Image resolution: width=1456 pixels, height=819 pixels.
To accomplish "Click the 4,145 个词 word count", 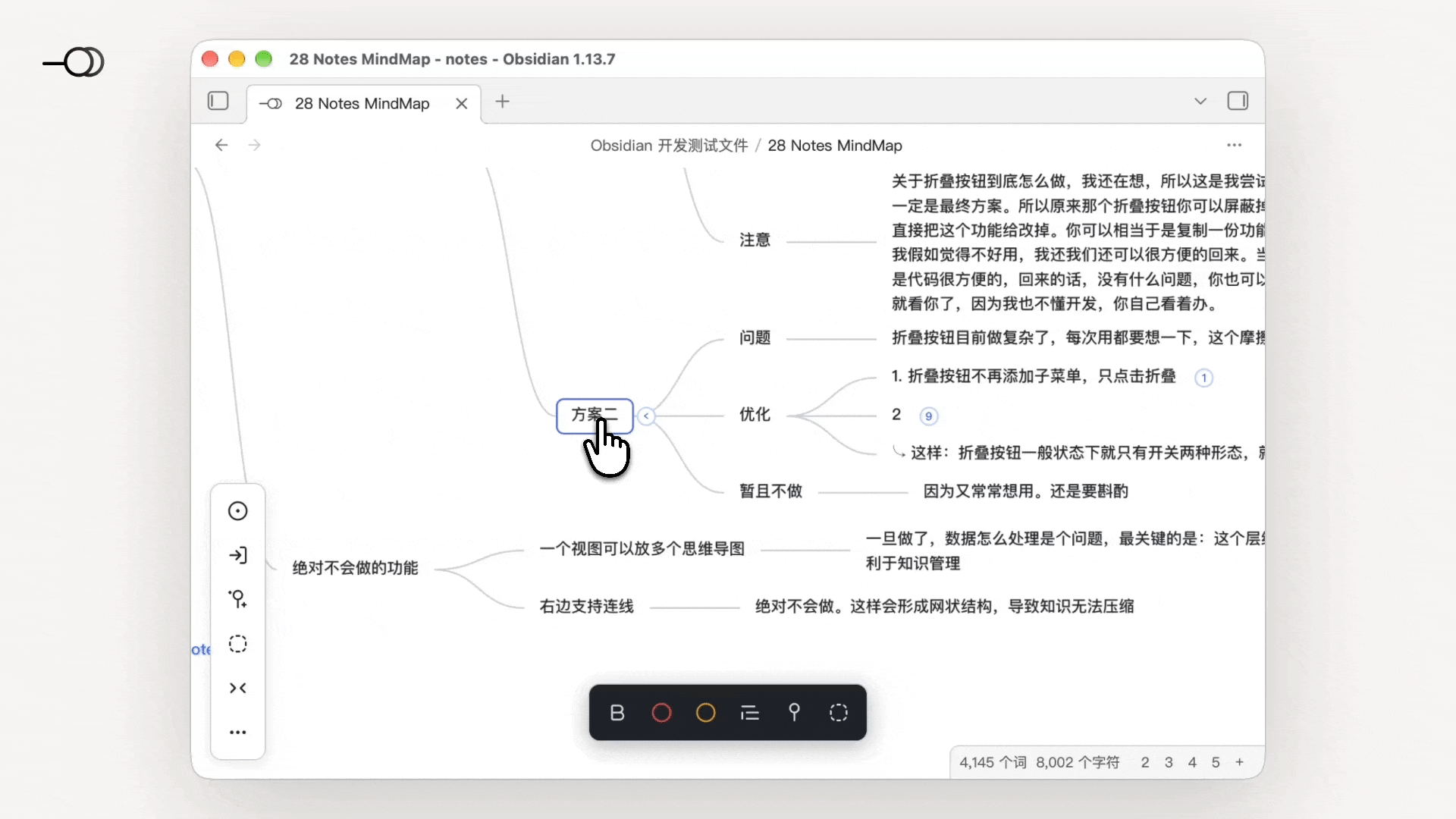I will [x=993, y=762].
